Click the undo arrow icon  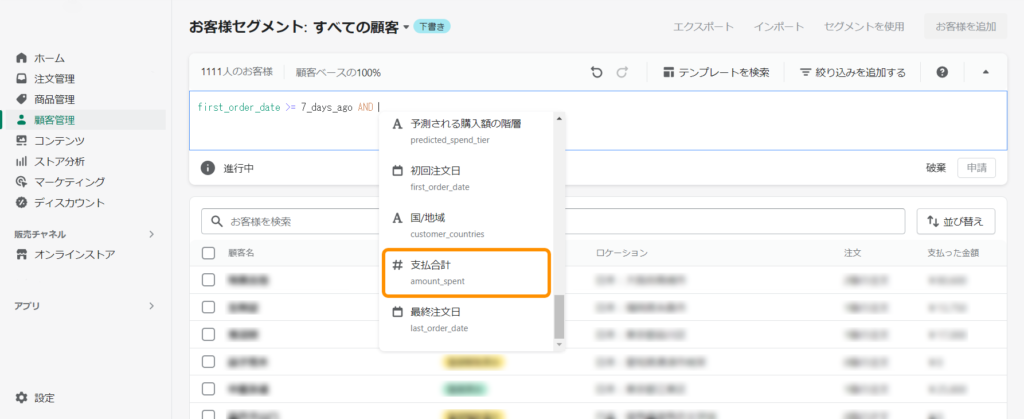[x=597, y=72]
